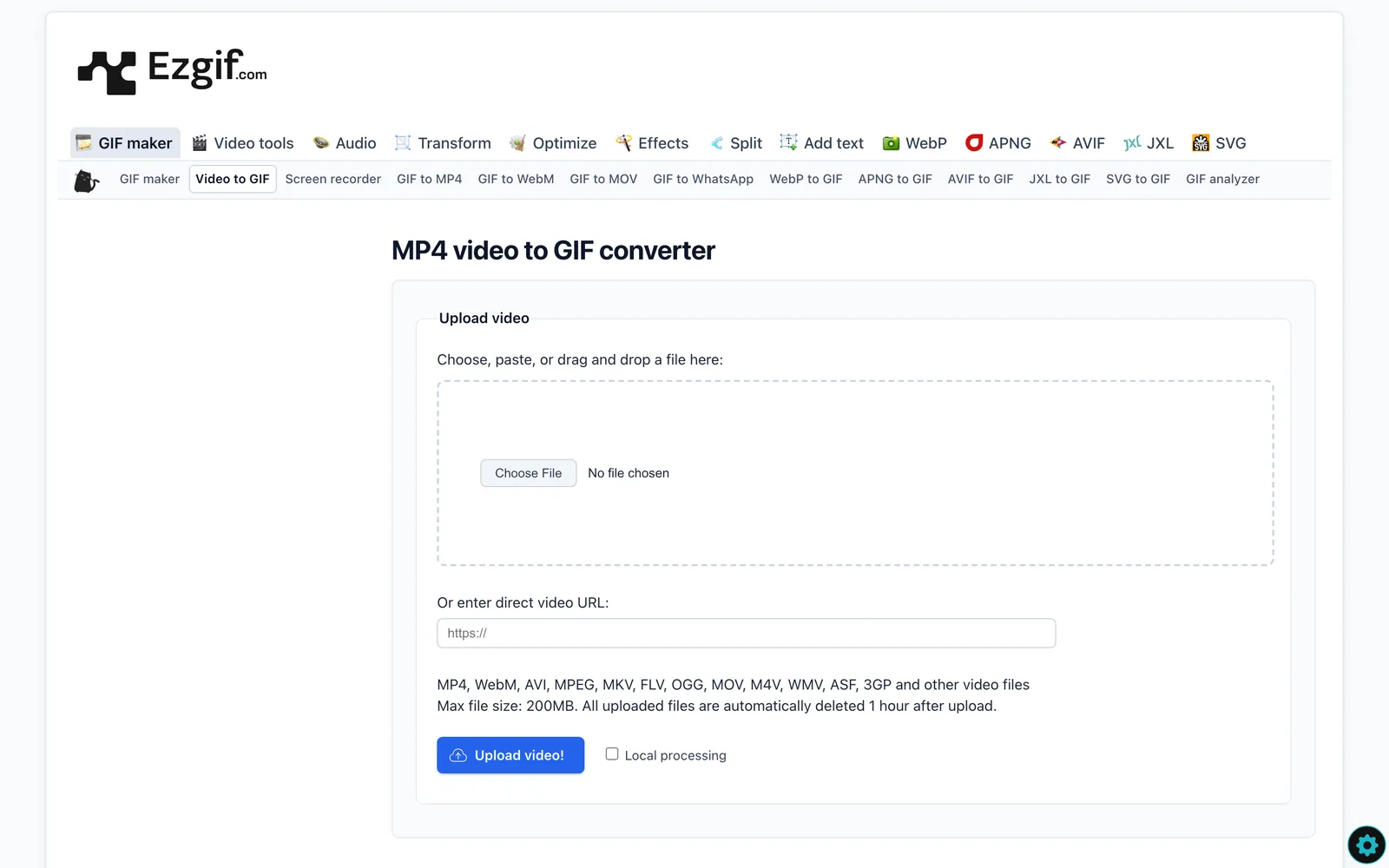
Task: Go to GIF to MOV
Action: tap(603, 179)
